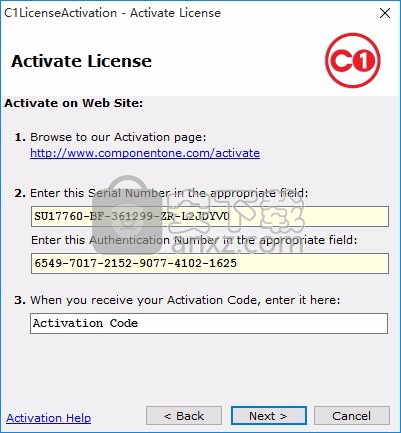Go to previous step with Back button
This screenshot has height=433, width=401.
click(184, 416)
